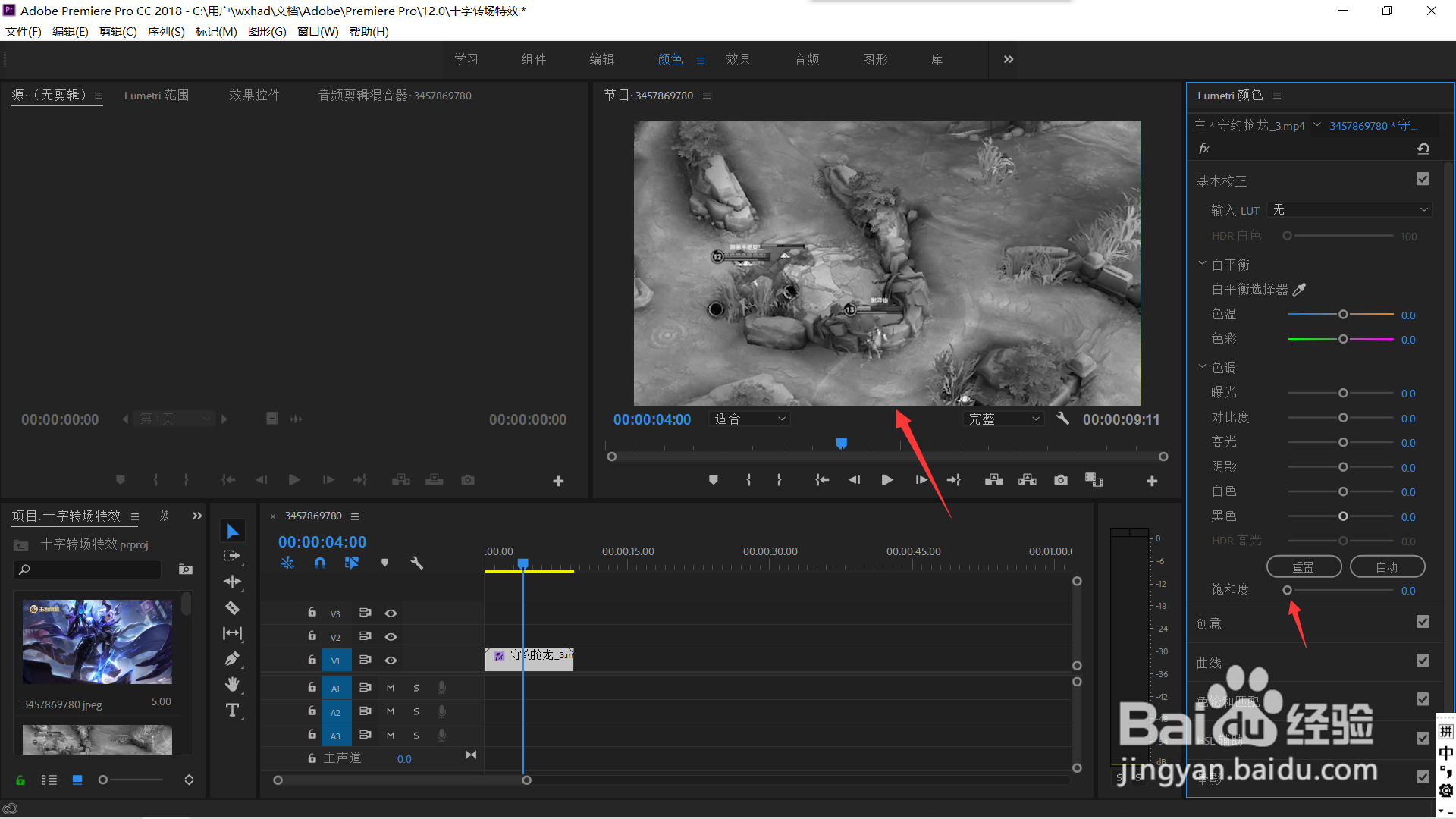The height and width of the screenshot is (819, 1456).
Task: Toggle V1 track output eye
Action: tap(391, 660)
